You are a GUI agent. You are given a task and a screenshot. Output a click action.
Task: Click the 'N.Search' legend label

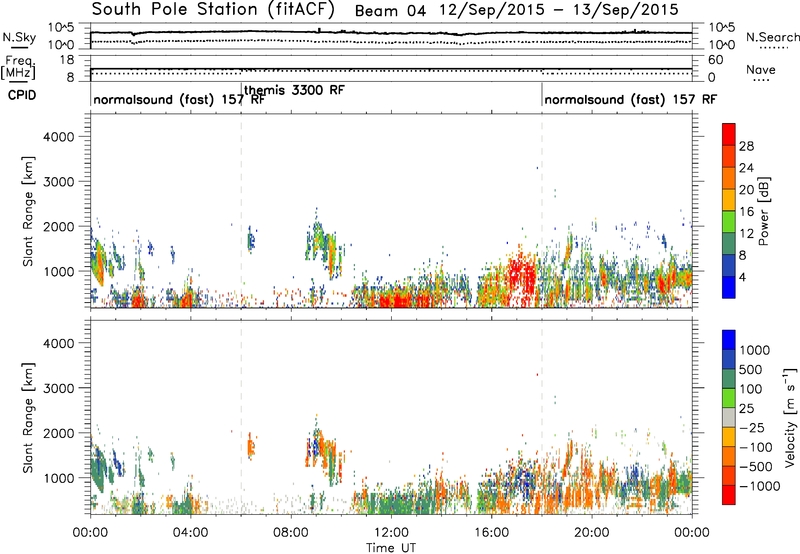tap(772, 37)
